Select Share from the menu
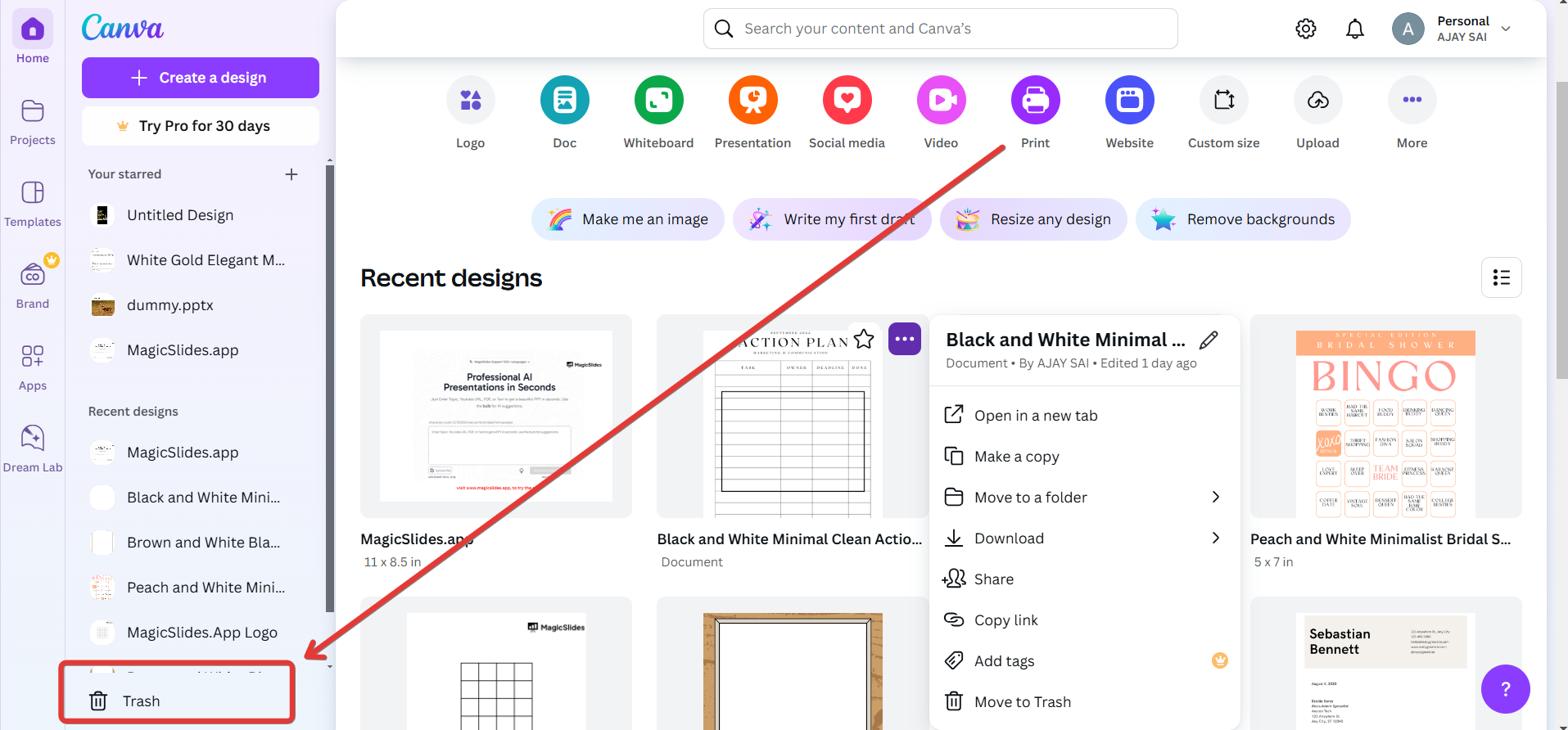Screen dimensions: 1568x730 [1085, 579]
